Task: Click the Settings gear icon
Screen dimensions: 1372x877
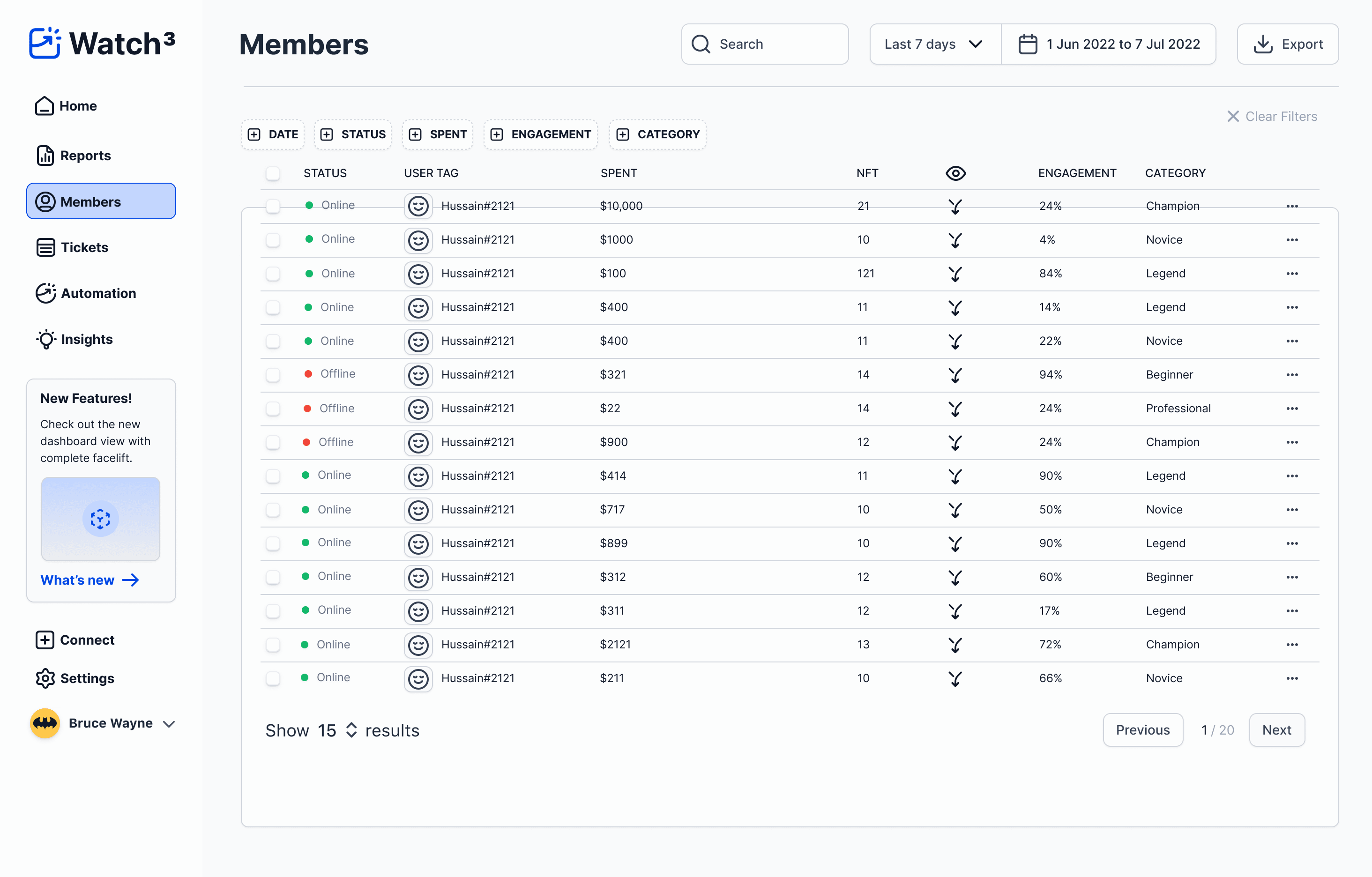Action: (45, 678)
